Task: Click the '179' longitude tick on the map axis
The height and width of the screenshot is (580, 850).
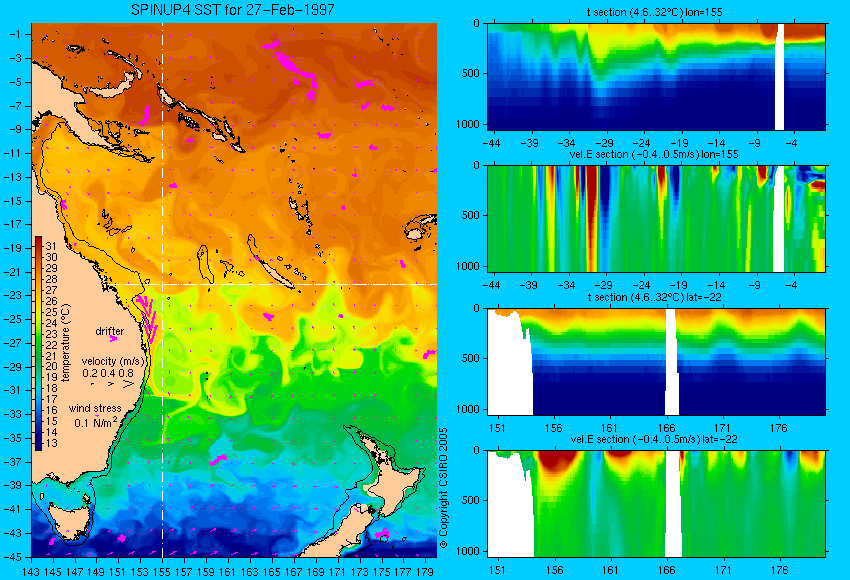Action: coord(424,572)
